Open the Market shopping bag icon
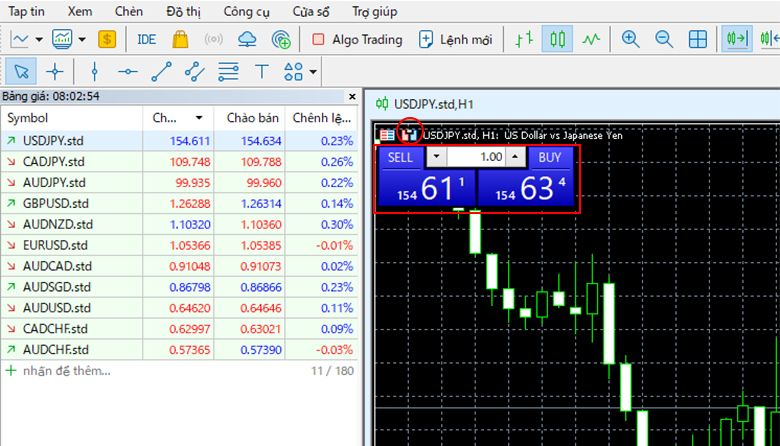 pos(180,39)
